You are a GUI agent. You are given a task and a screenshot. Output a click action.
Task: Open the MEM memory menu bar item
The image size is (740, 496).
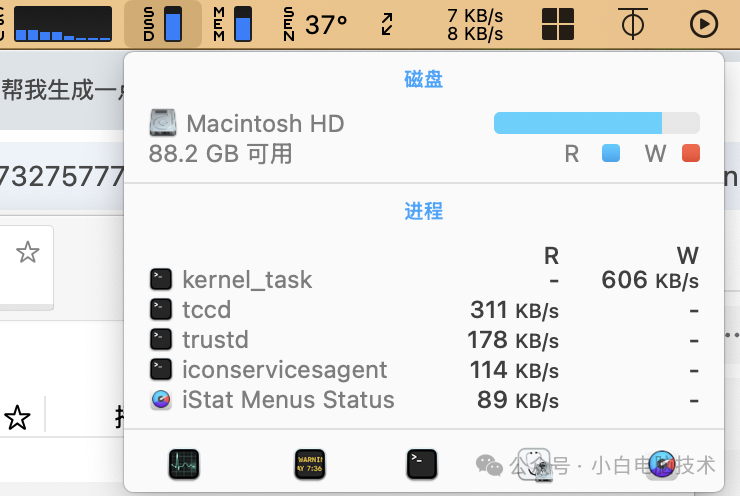click(x=232, y=24)
